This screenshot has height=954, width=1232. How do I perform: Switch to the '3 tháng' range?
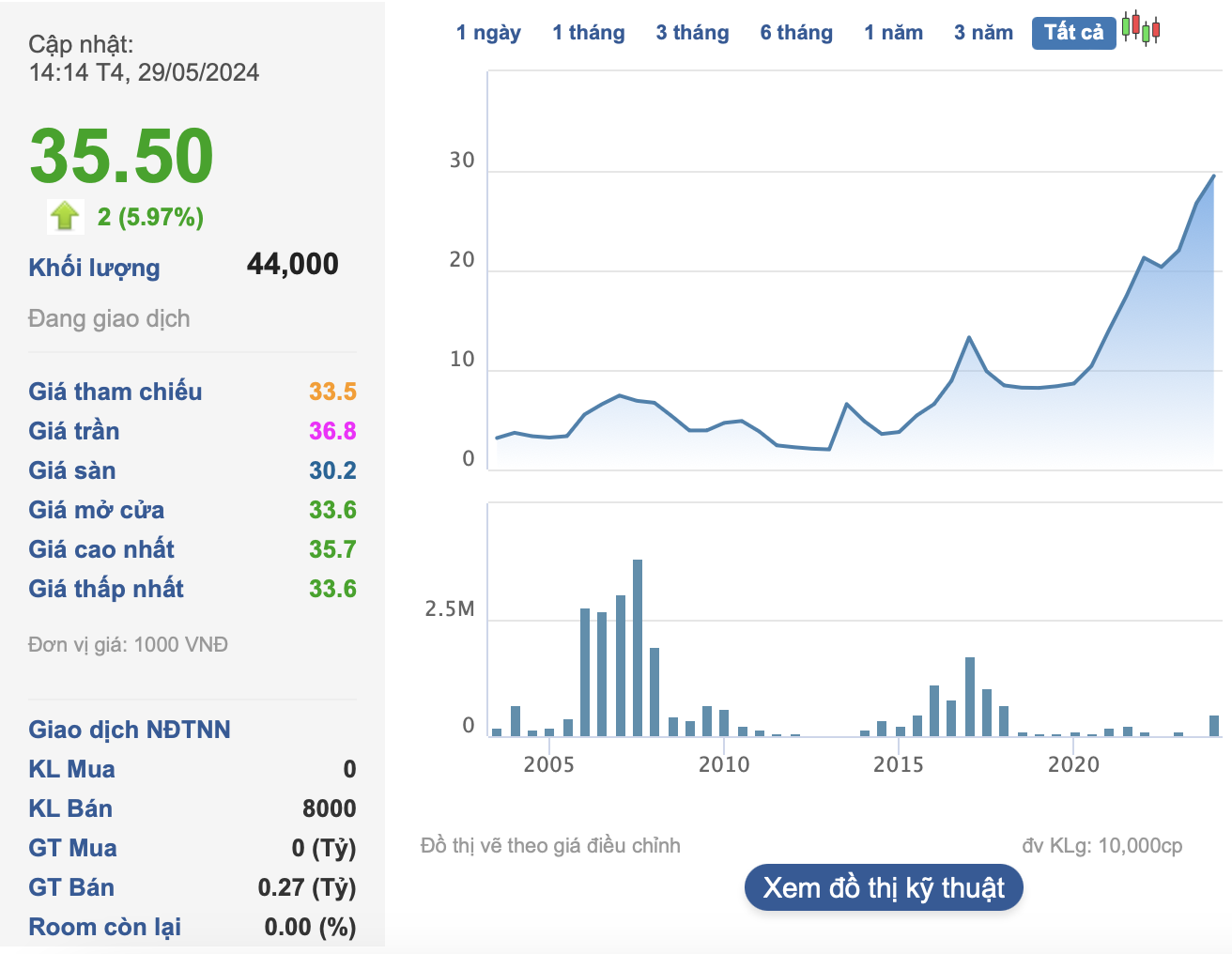pos(693,33)
